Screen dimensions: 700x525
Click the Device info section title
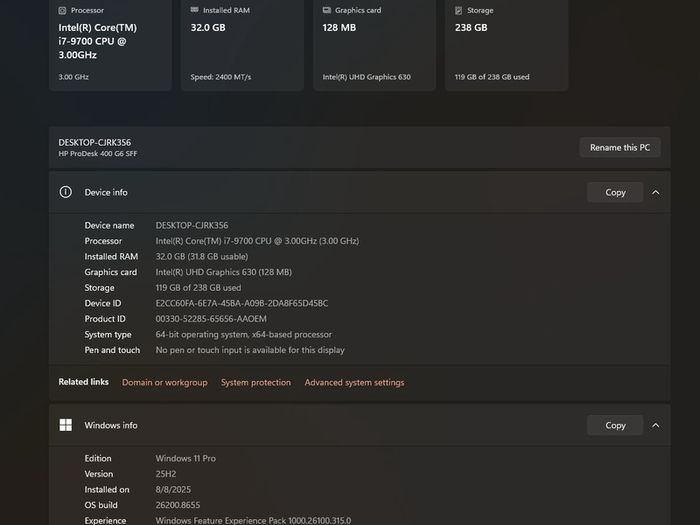(106, 192)
